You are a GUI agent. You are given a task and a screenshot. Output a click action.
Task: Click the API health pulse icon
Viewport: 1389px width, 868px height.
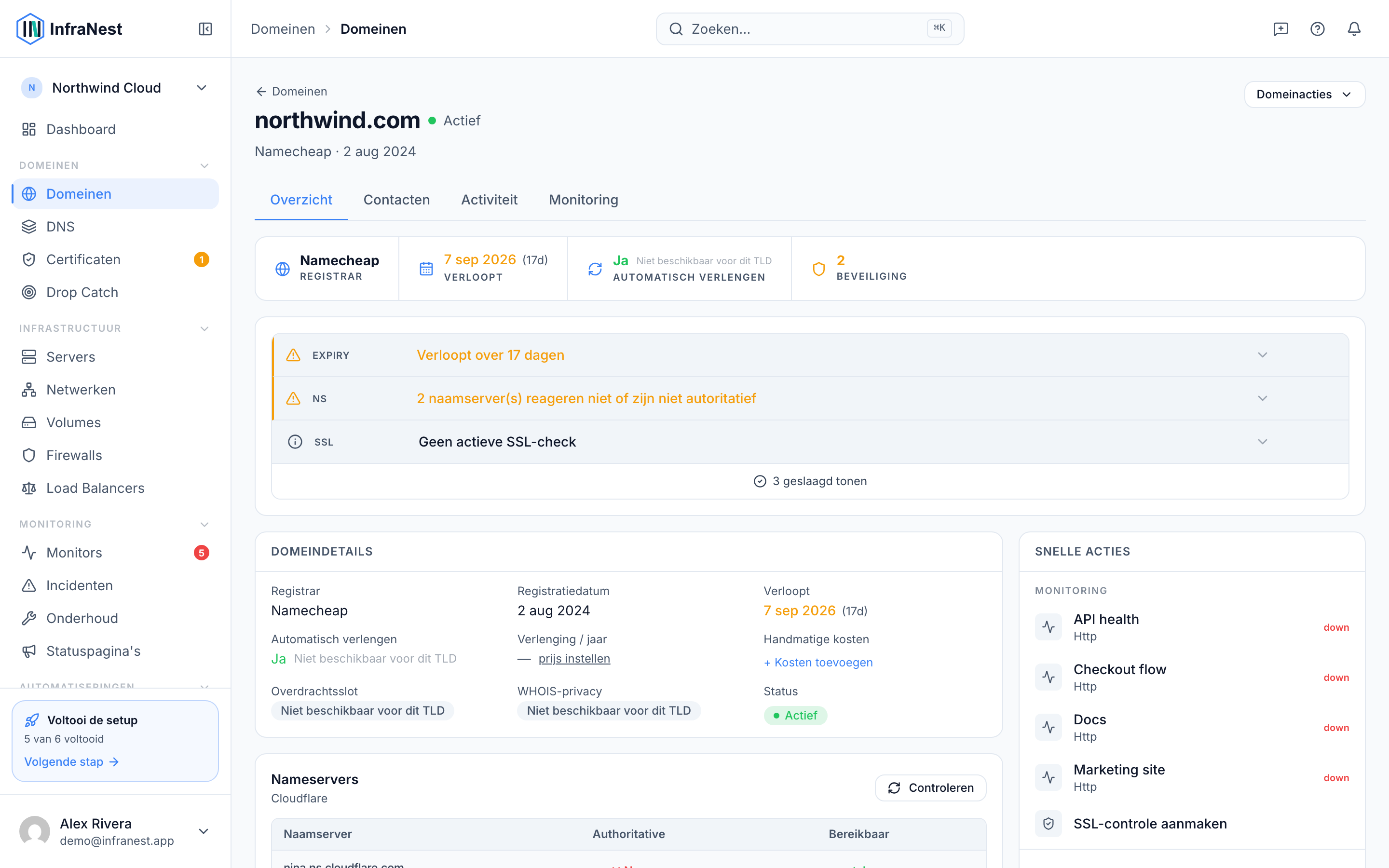(x=1049, y=627)
